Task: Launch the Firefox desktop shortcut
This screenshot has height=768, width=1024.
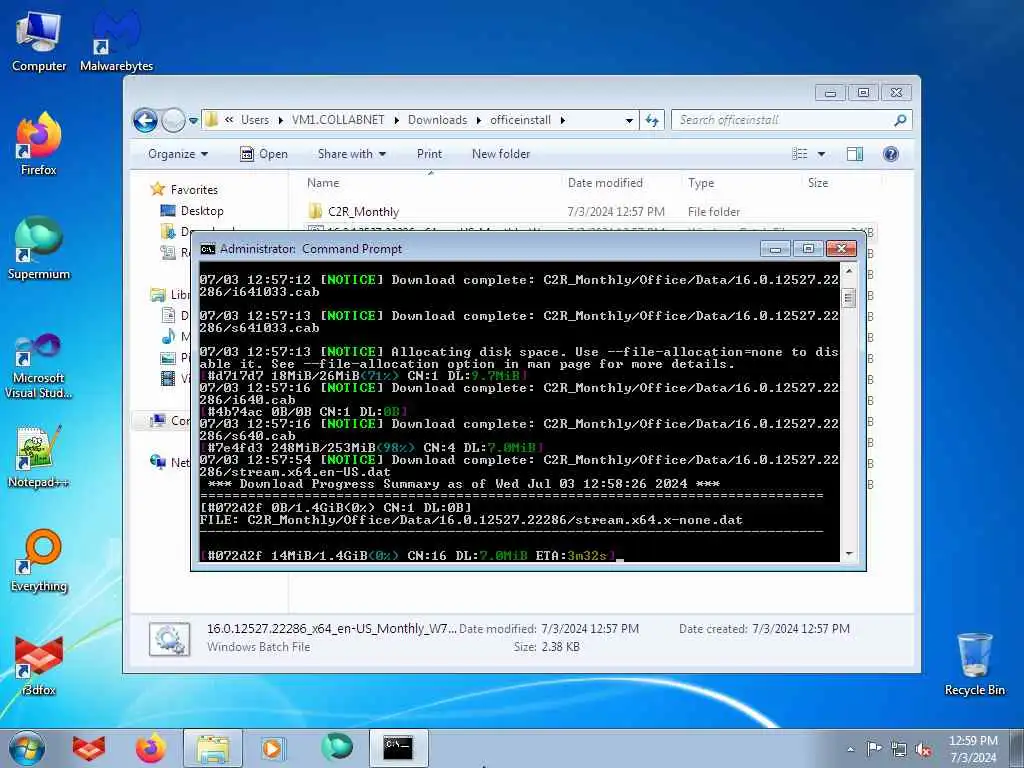Action: (39, 145)
